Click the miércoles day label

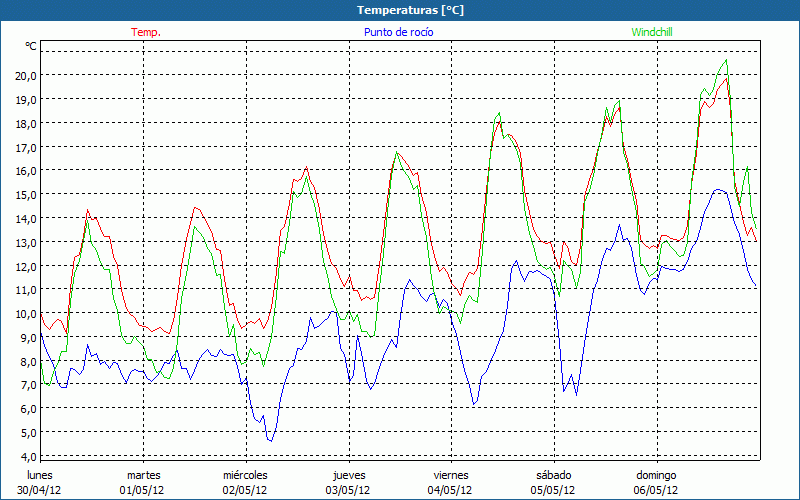coord(245,475)
